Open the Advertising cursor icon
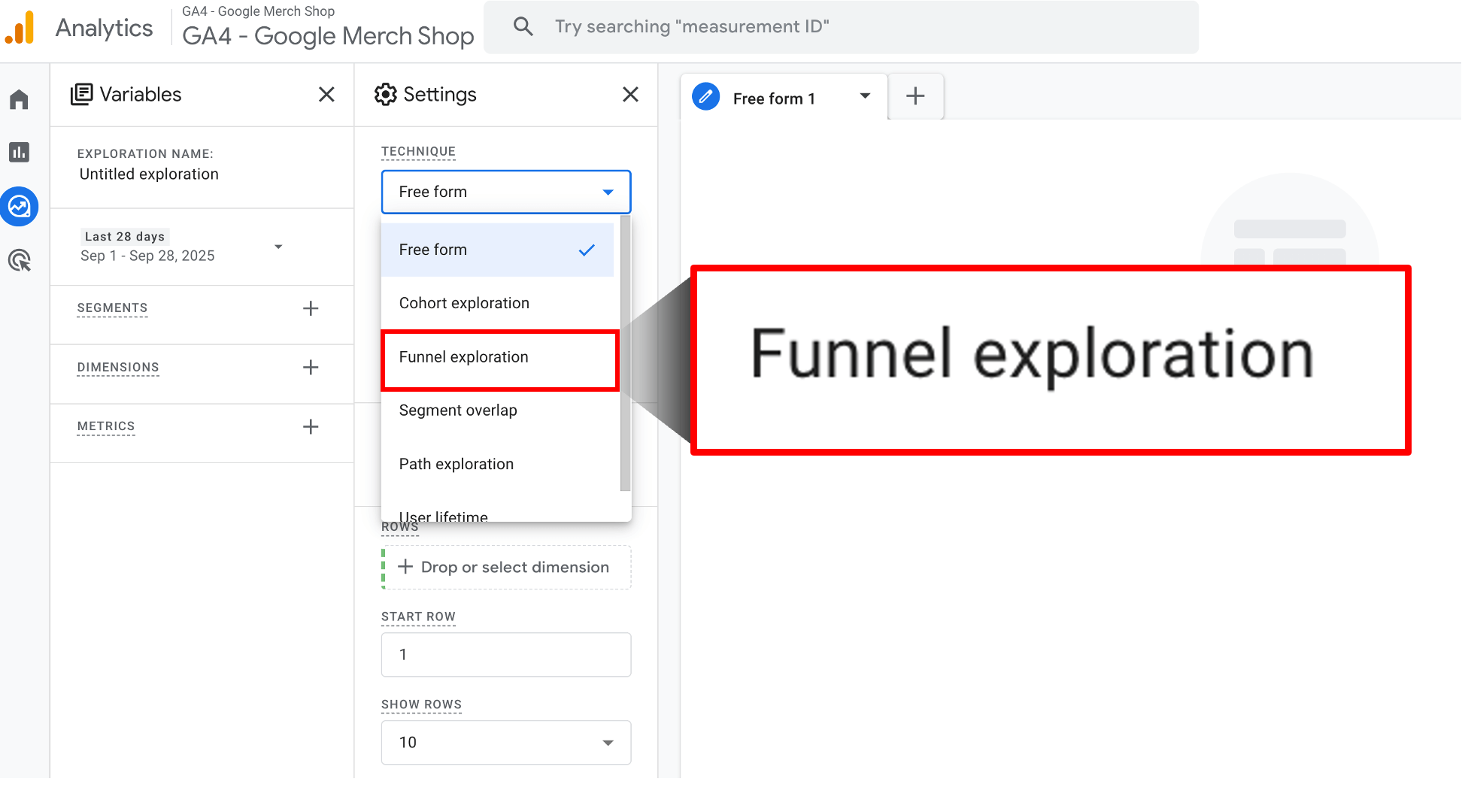1462x812 pixels. 20,261
